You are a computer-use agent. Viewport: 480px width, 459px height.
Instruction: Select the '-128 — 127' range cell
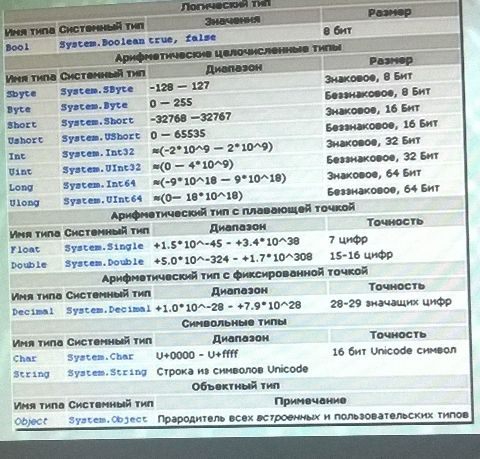[x=179, y=87]
